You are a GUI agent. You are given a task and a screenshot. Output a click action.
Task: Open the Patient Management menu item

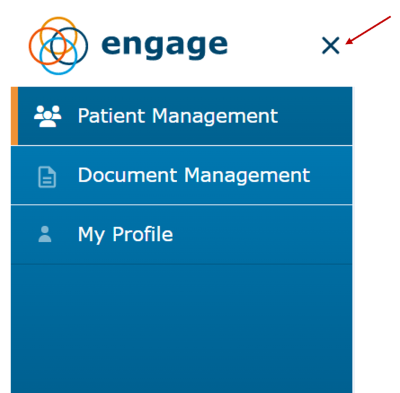tap(182, 116)
